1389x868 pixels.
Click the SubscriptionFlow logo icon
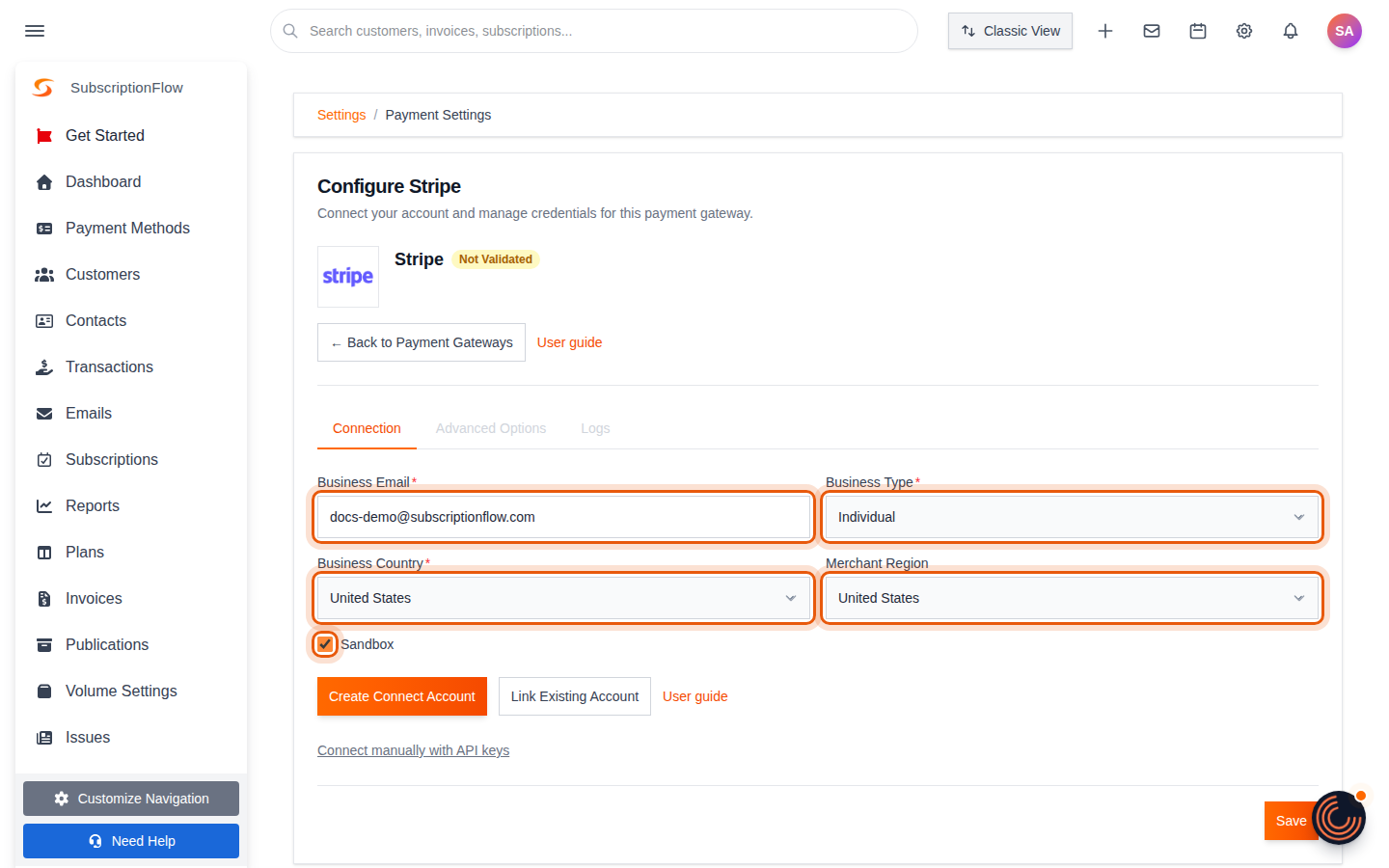43,88
